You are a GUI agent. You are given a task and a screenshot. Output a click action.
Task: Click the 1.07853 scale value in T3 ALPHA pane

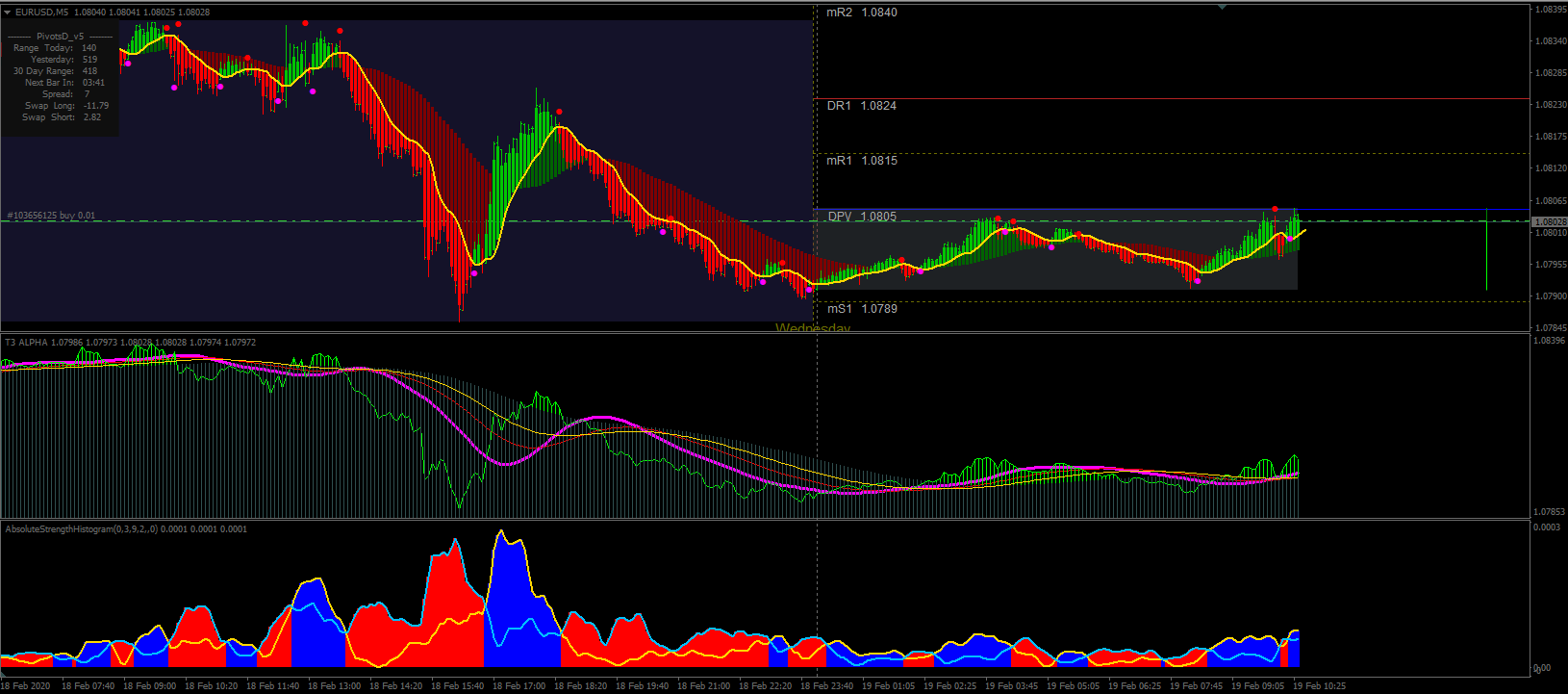(x=1548, y=512)
